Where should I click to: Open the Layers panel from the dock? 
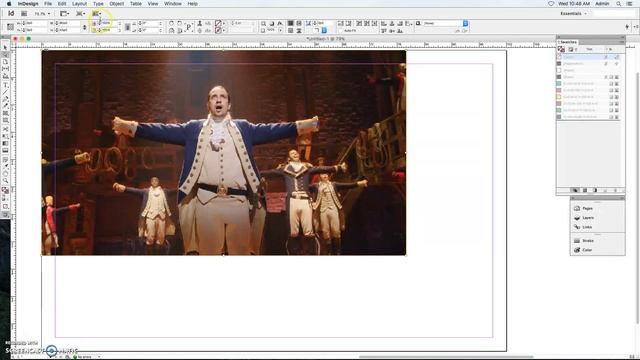click(x=587, y=218)
